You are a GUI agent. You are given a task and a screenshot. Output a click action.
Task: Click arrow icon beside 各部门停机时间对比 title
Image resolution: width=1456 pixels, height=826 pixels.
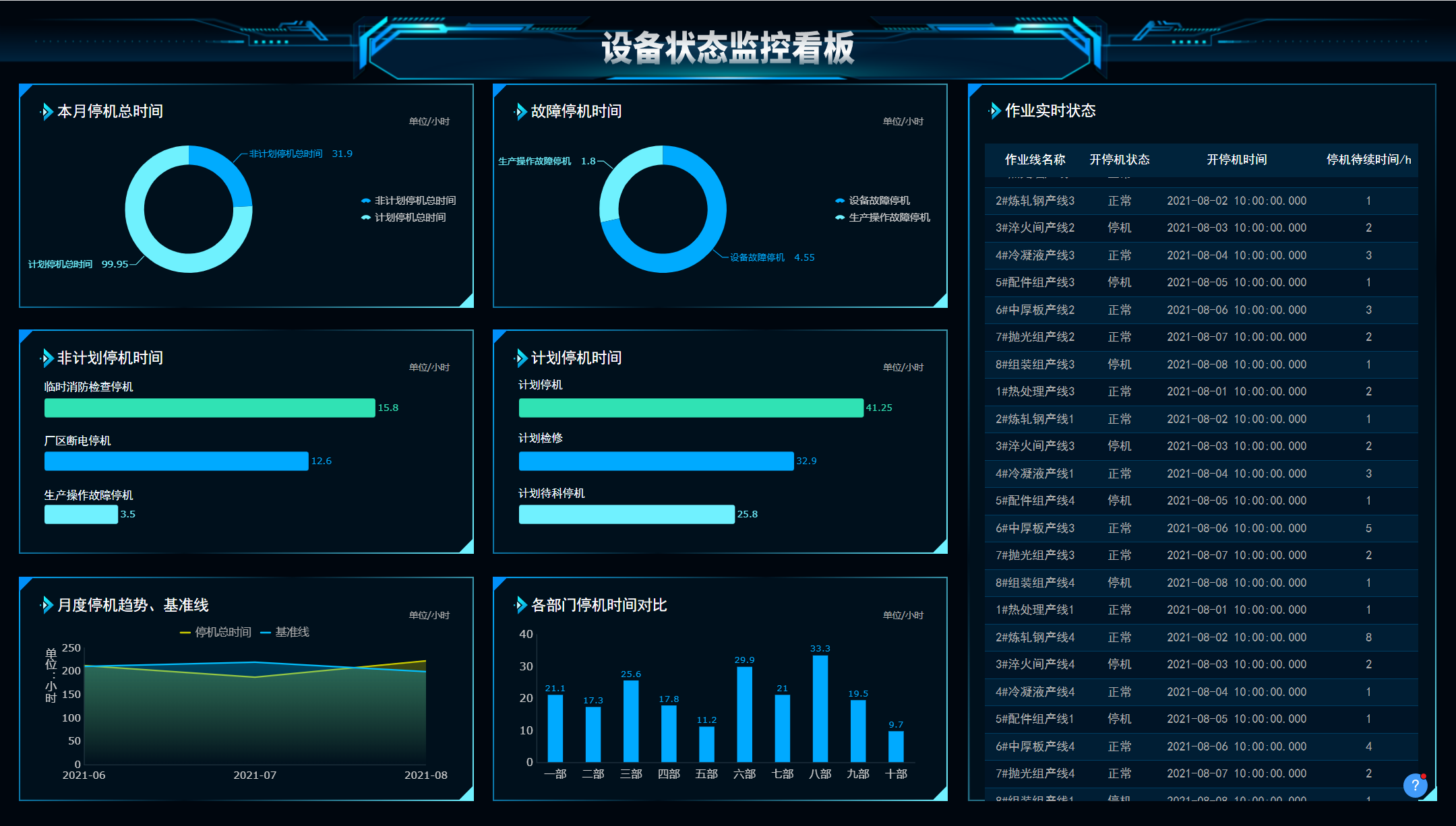coord(520,605)
